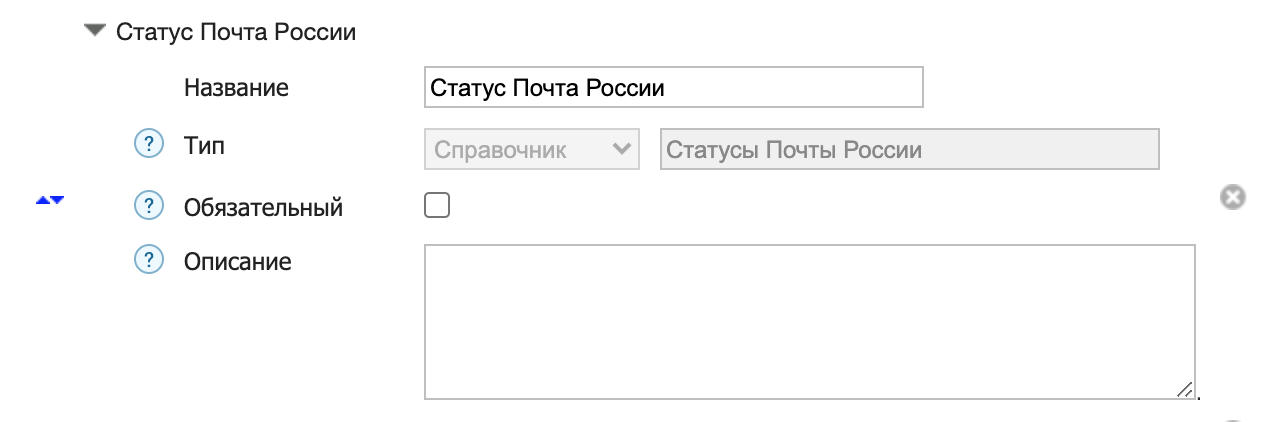This screenshot has height=422, width=1264.
Task: Click the partially visible gray icon at the bottom right
Action: (x=1233, y=420)
